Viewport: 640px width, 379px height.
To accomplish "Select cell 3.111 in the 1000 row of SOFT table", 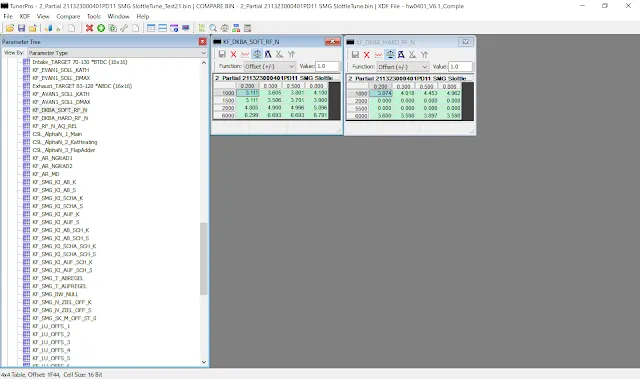I will pos(247,93).
